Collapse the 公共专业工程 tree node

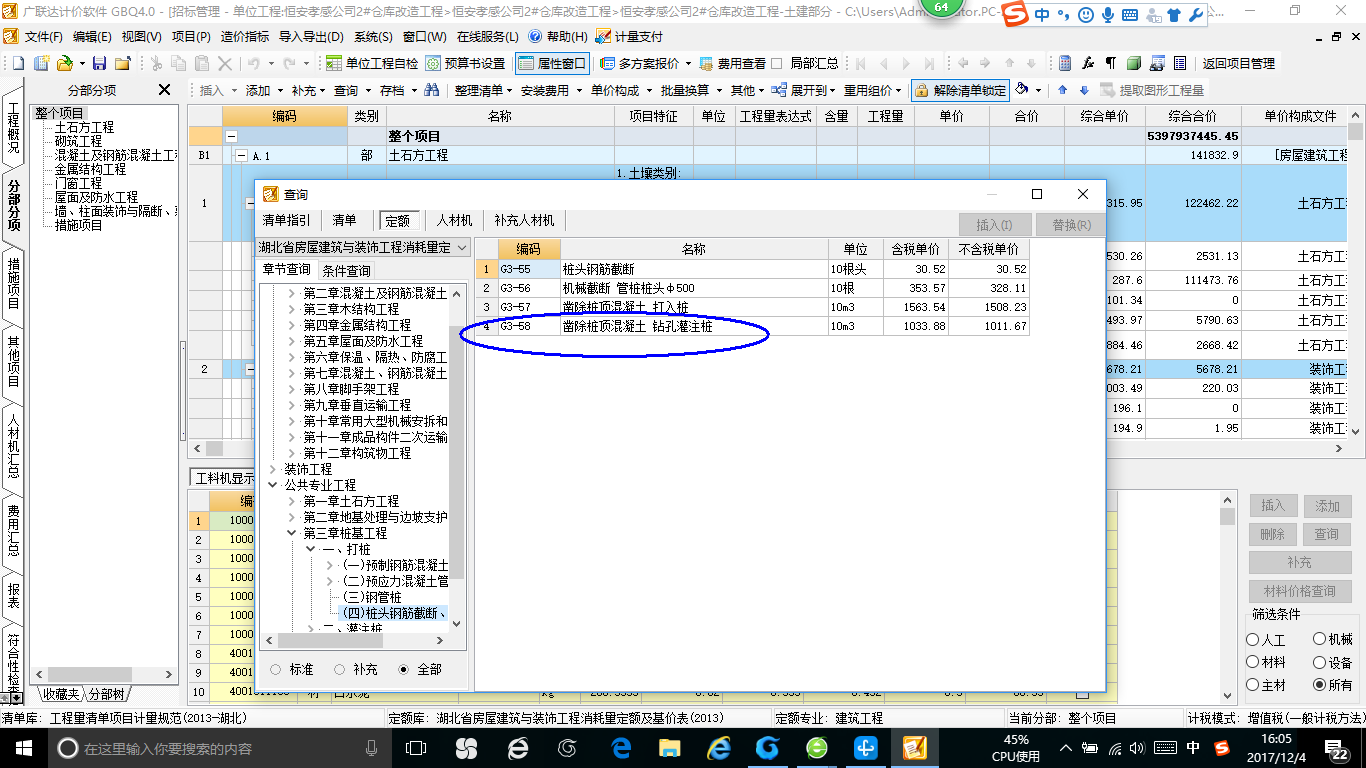tap(273, 485)
